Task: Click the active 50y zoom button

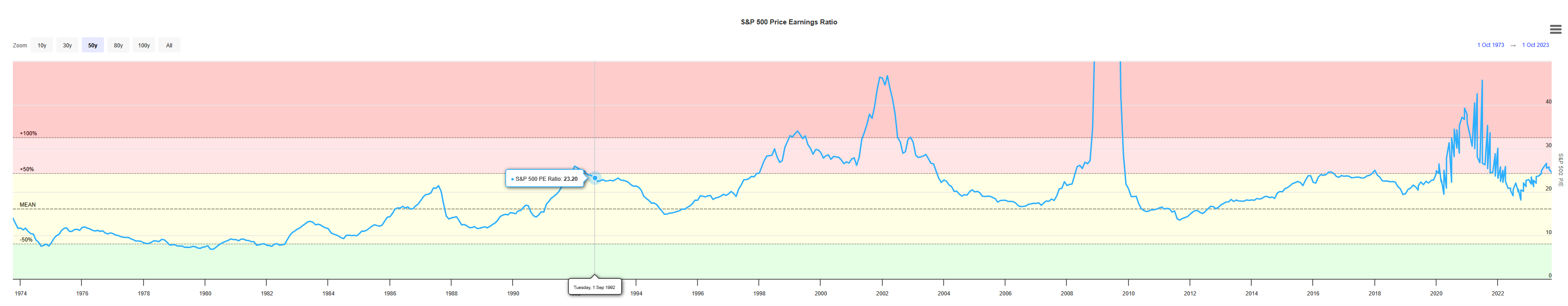Action: click(x=92, y=45)
